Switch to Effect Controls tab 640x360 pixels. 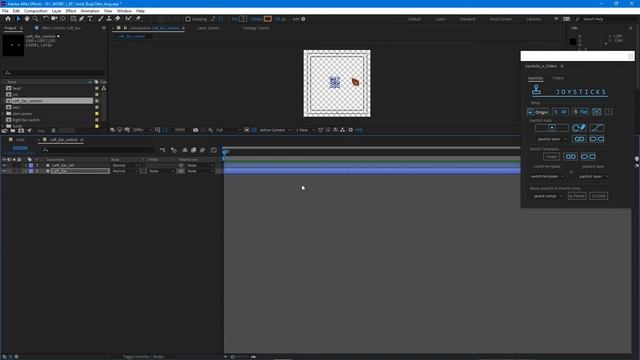coord(61,28)
